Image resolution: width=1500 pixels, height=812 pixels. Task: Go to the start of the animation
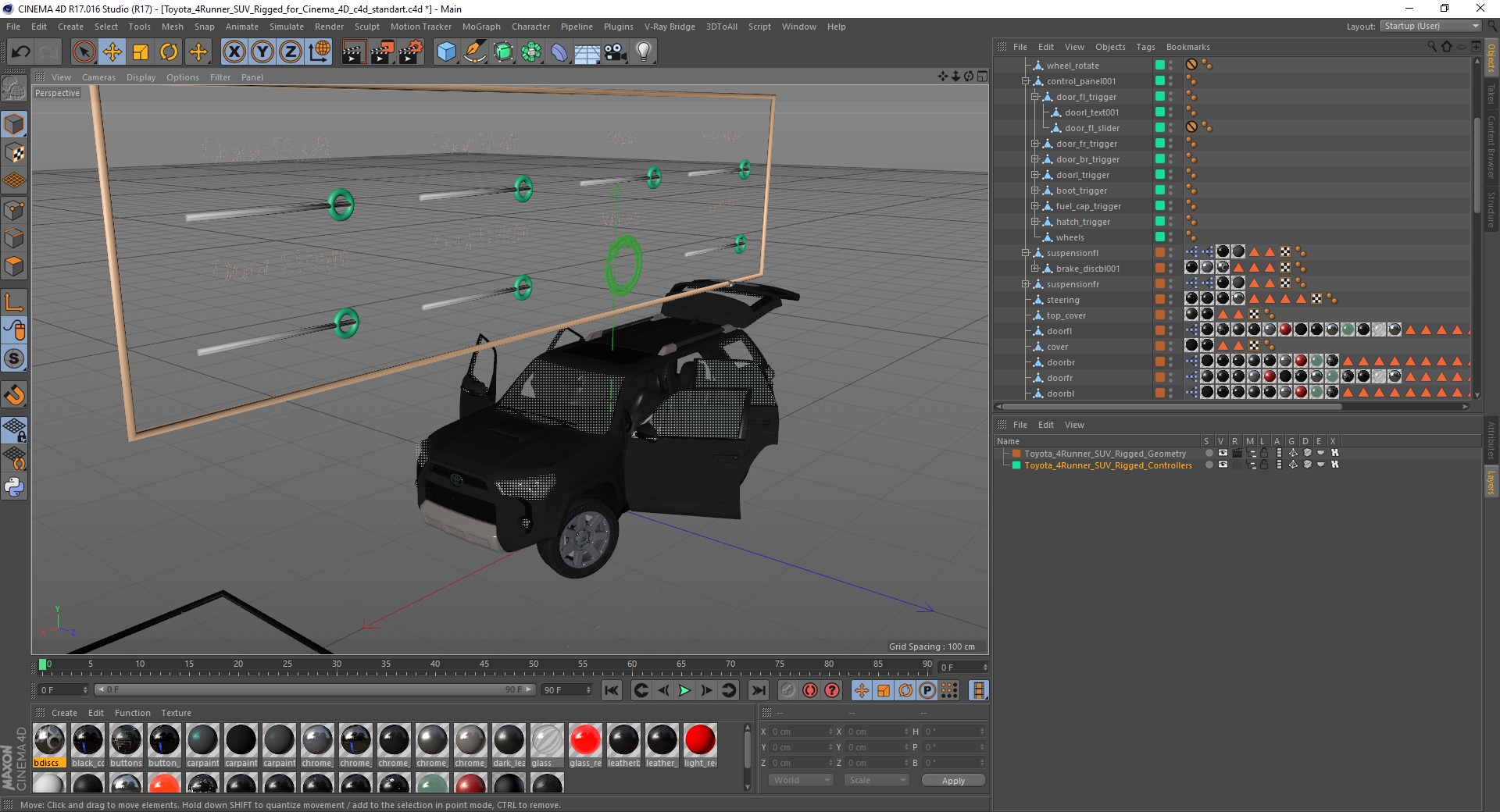tap(612, 690)
